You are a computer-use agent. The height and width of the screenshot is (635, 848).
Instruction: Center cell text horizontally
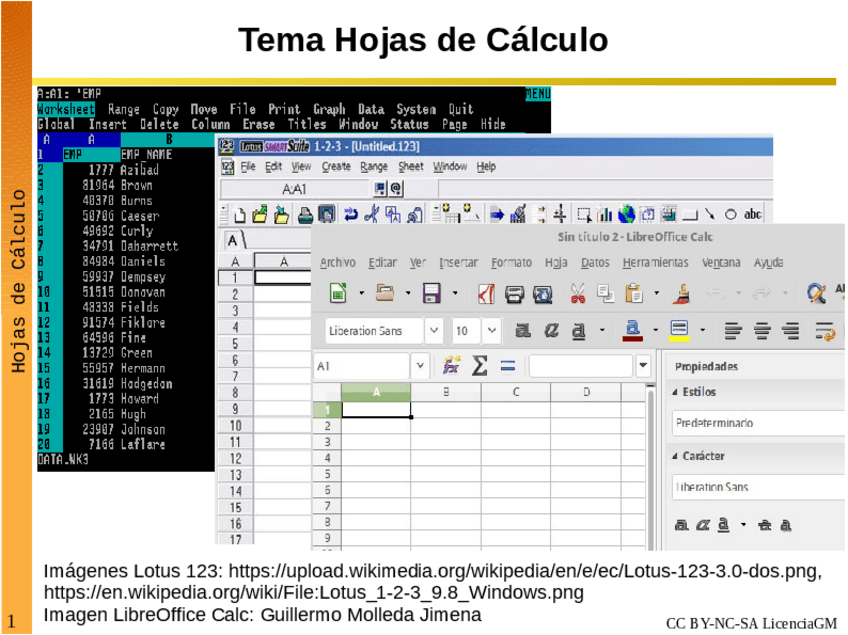tap(762, 330)
